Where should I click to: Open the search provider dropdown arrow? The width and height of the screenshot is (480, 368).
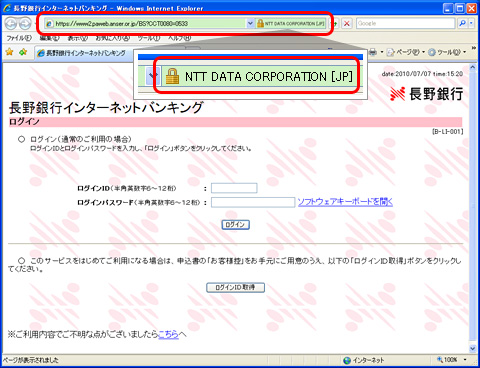(x=471, y=23)
